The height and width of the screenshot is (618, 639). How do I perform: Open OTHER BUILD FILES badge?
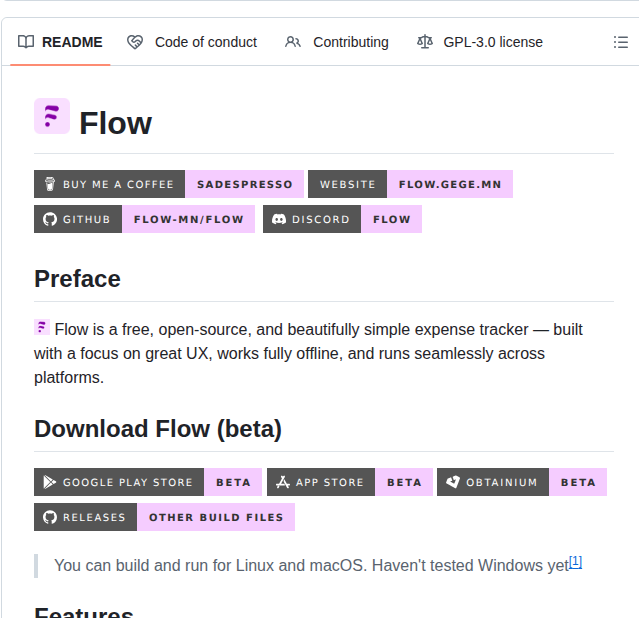pyautogui.click(x=216, y=517)
